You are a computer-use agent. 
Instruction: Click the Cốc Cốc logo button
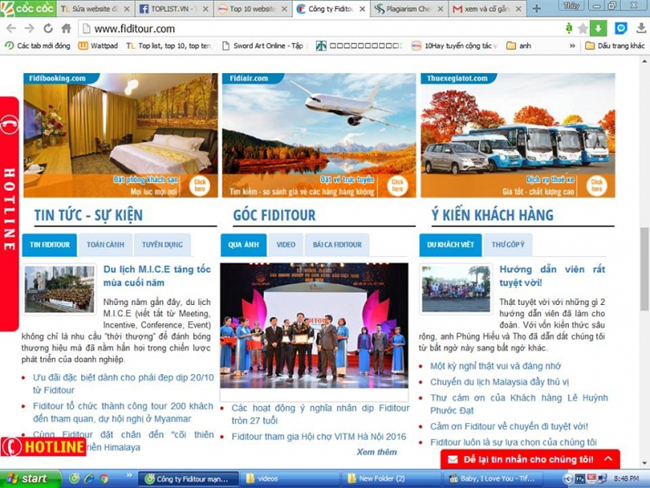pos(27,8)
